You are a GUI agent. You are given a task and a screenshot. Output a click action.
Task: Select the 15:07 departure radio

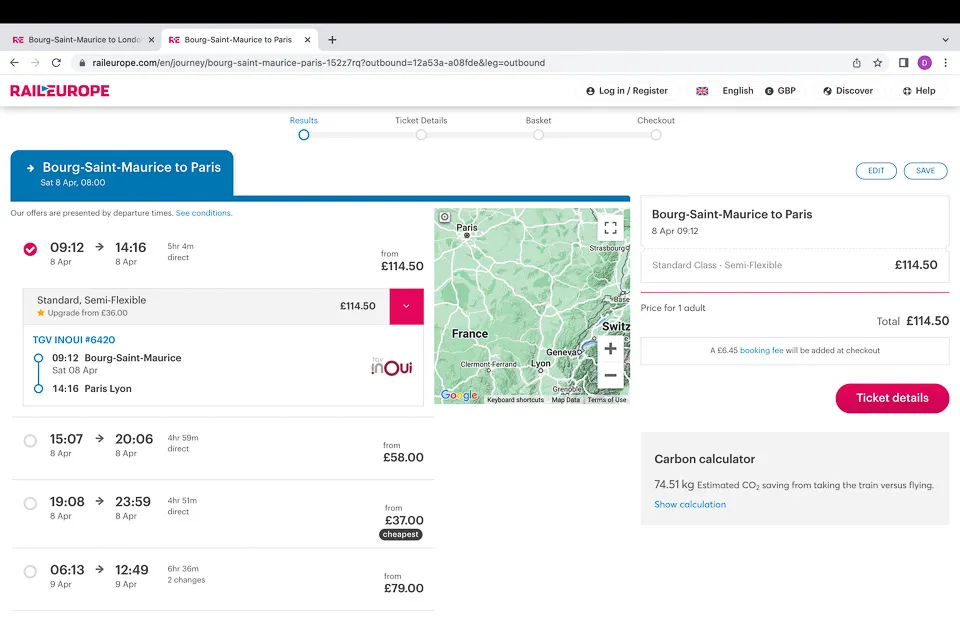[x=30, y=441]
